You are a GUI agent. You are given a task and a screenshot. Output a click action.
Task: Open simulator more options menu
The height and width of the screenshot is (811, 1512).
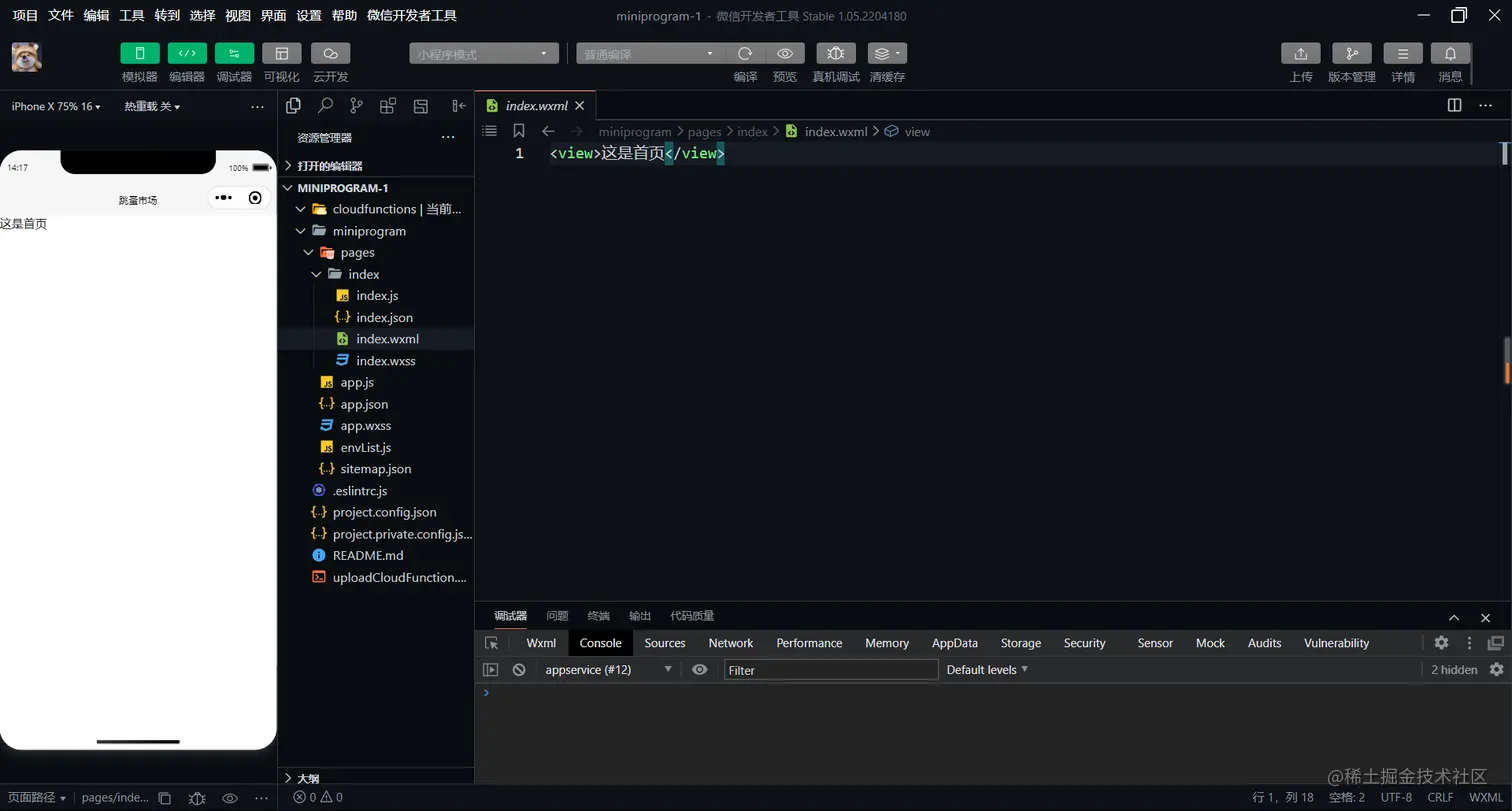(257, 106)
